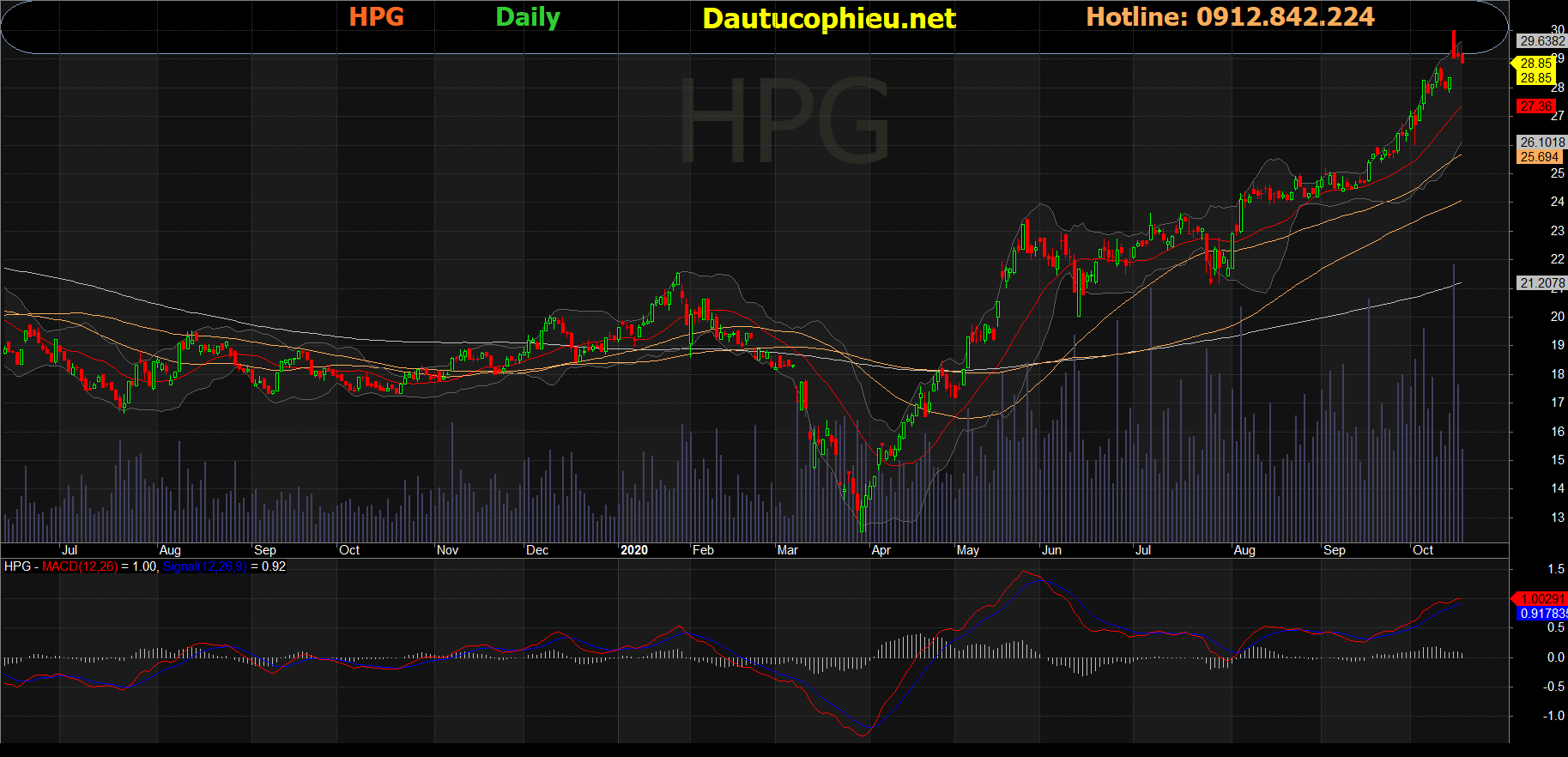The image size is (1568, 757).
Task: Click the bold 2020 year marker
Action: tap(634, 550)
